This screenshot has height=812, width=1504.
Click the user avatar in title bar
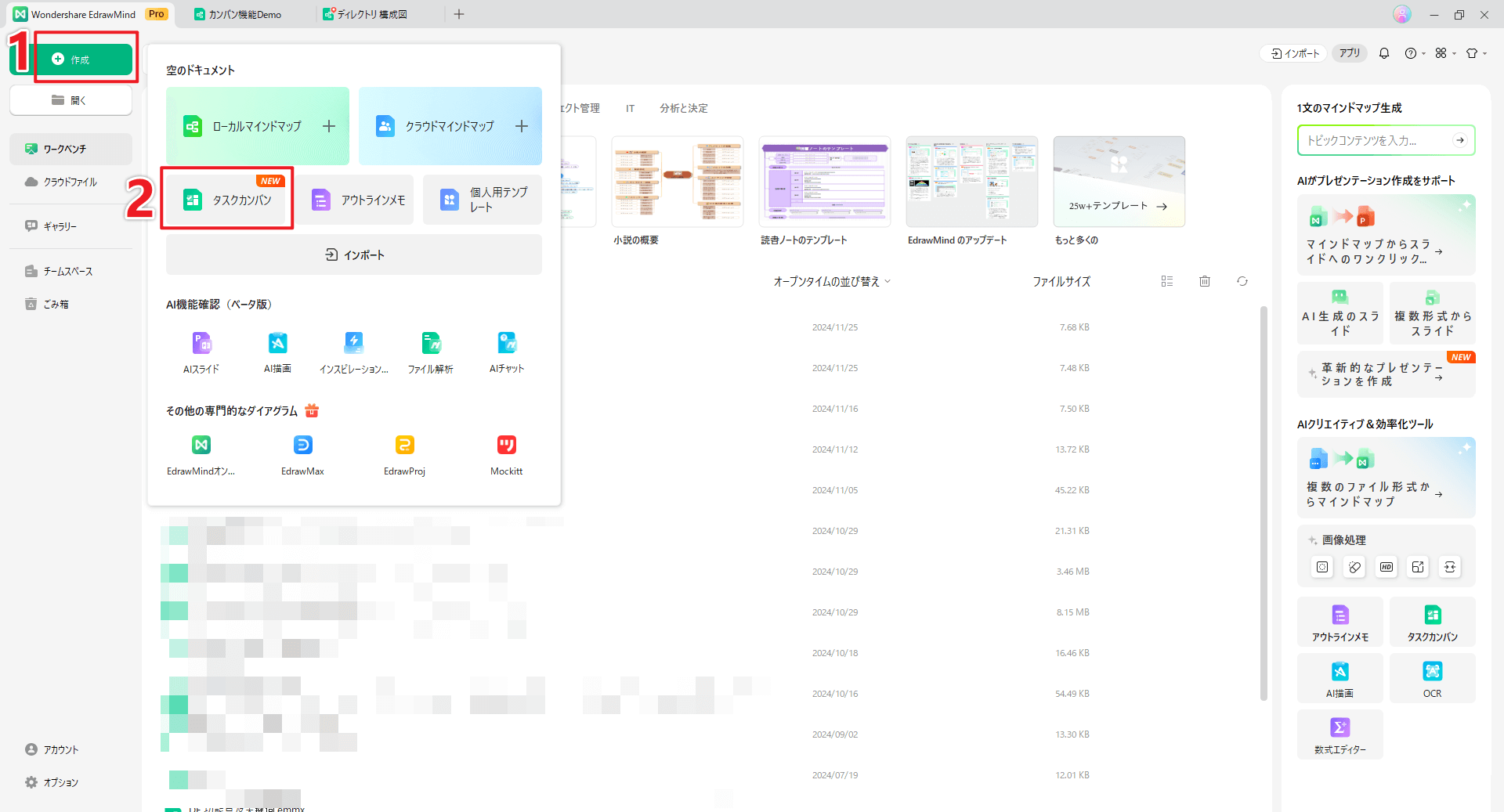tap(1402, 14)
